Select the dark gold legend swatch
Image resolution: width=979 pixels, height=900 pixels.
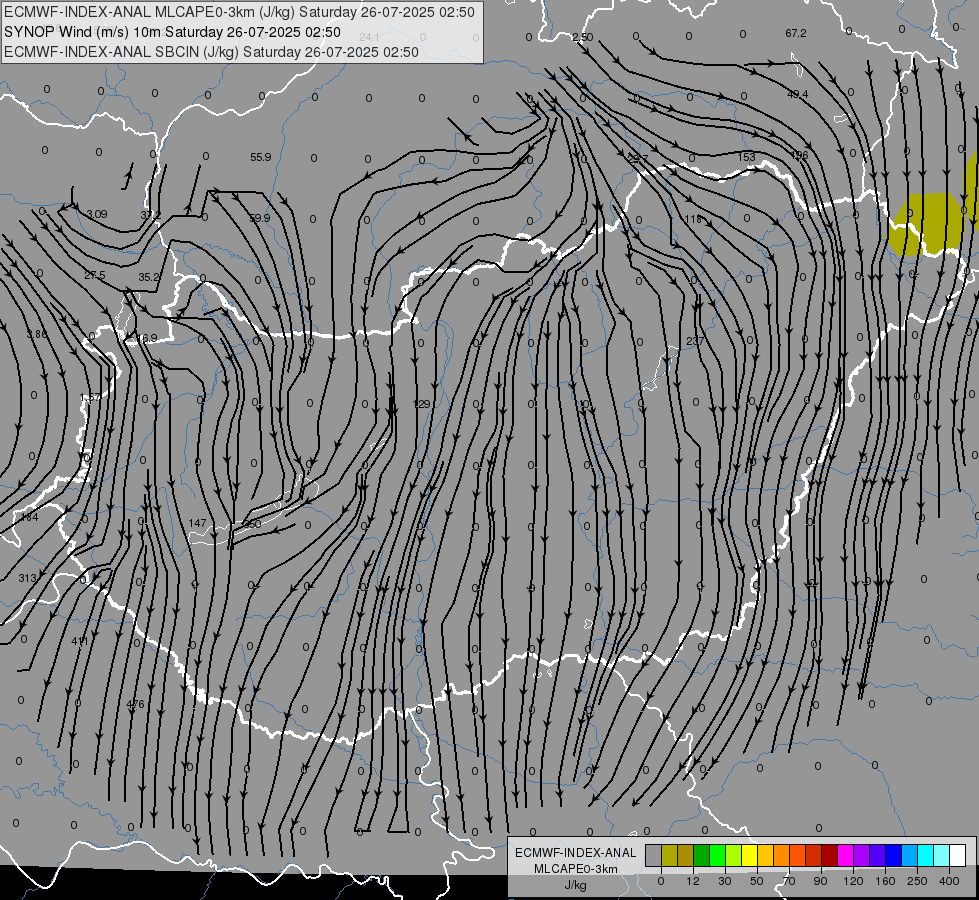pos(686,855)
